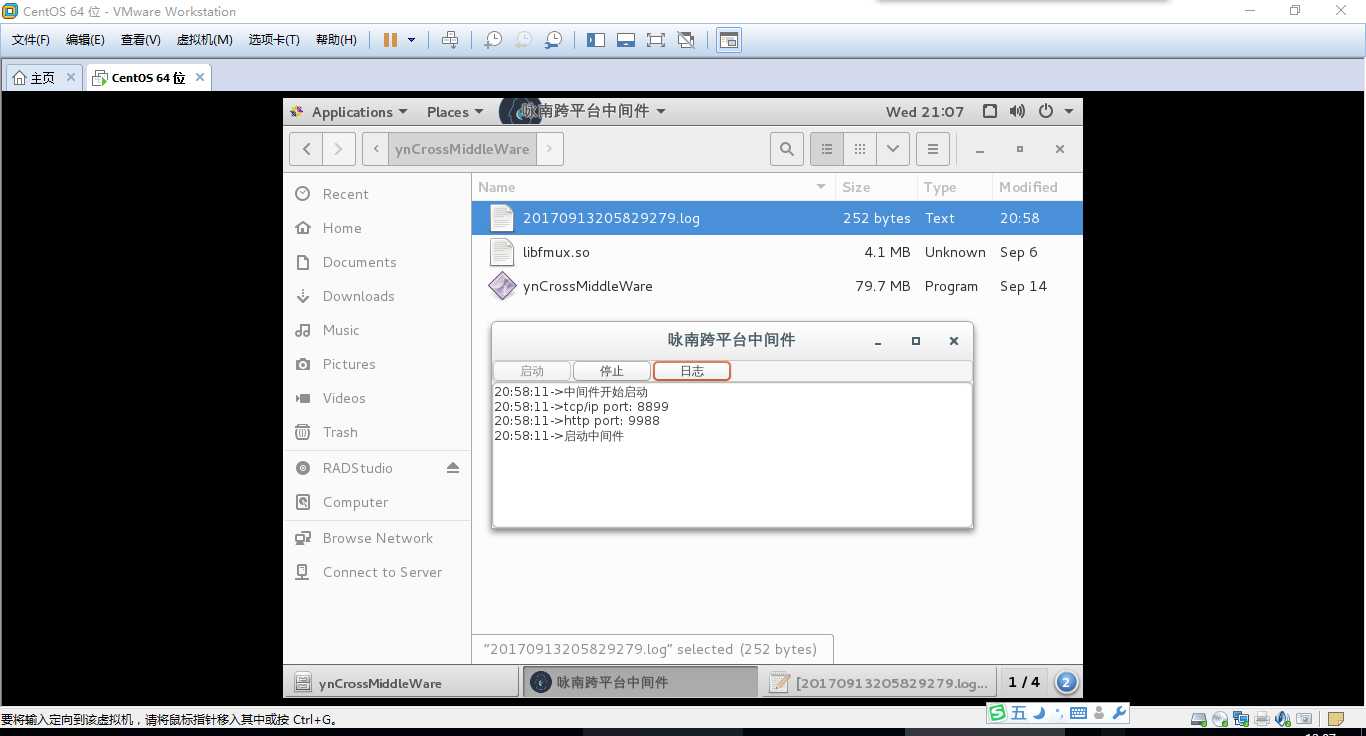This screenshot has width=1366, height=736.
Task: Open the 编辑(E) menu
Action: [85, 40]
